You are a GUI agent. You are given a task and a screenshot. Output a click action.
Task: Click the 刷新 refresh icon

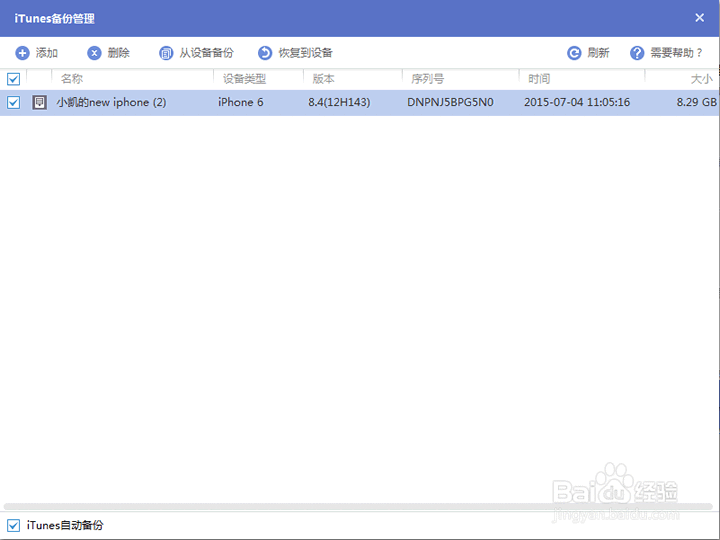[574, 53]
